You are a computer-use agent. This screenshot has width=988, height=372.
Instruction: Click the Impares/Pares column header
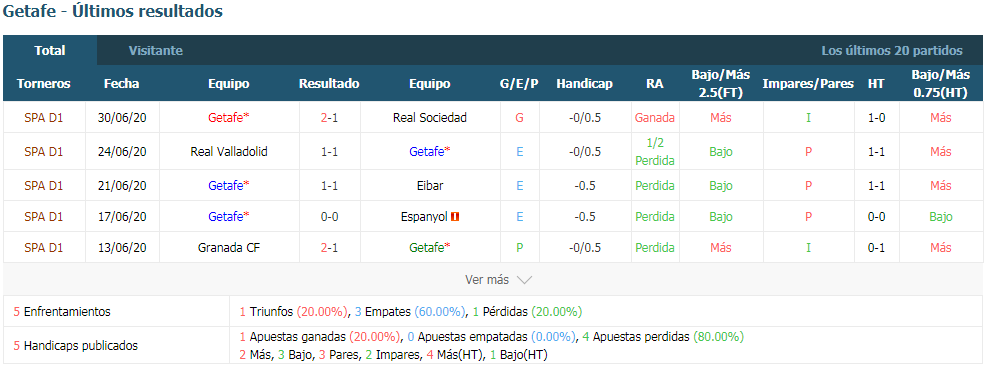tap(808, 84)
